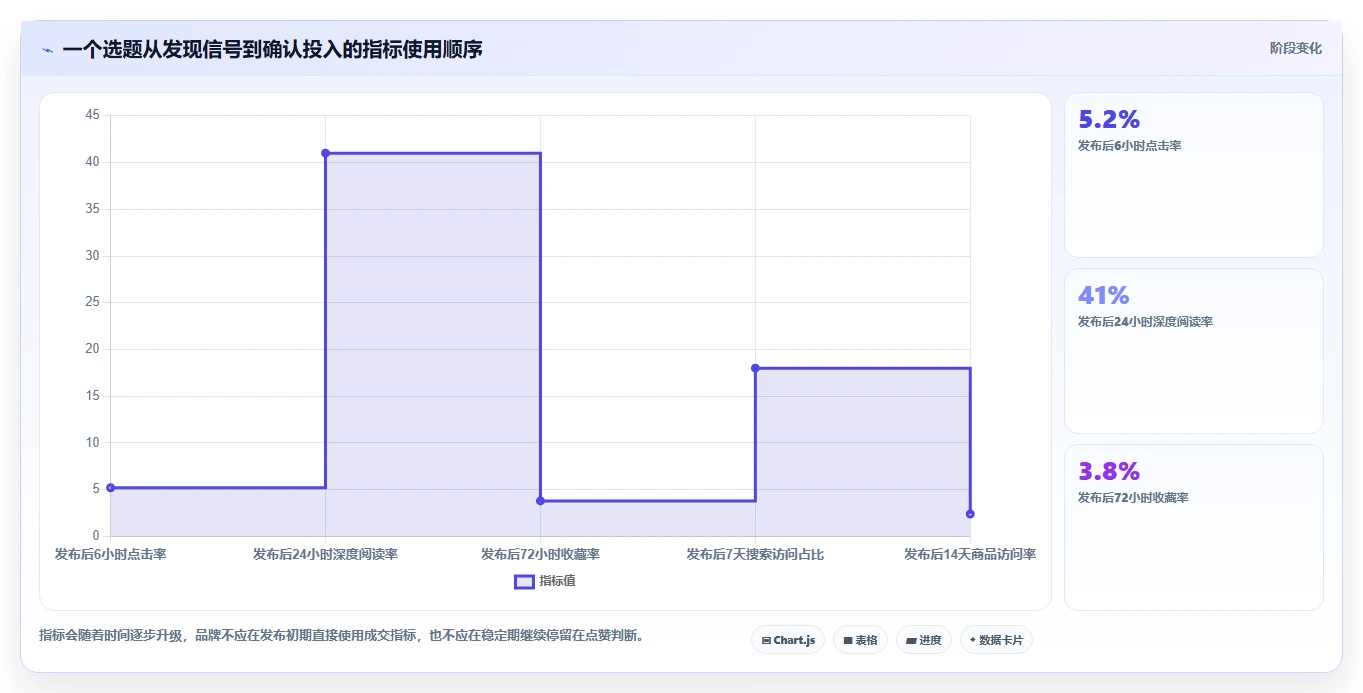The height and width of the screenshot is (693, 1363).
Task: Click the 进度 tag icon
Action: coord(912,641)
